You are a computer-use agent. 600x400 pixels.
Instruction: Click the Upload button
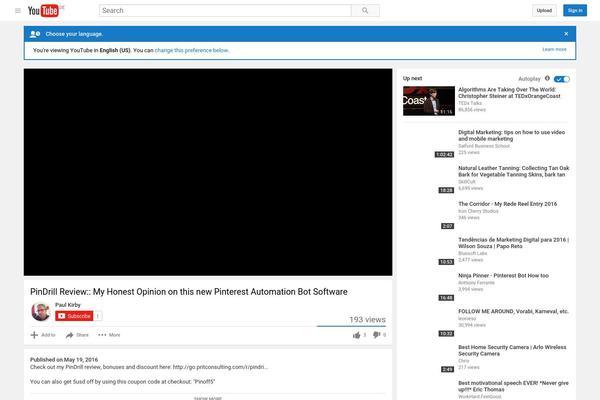click(544, 11)
